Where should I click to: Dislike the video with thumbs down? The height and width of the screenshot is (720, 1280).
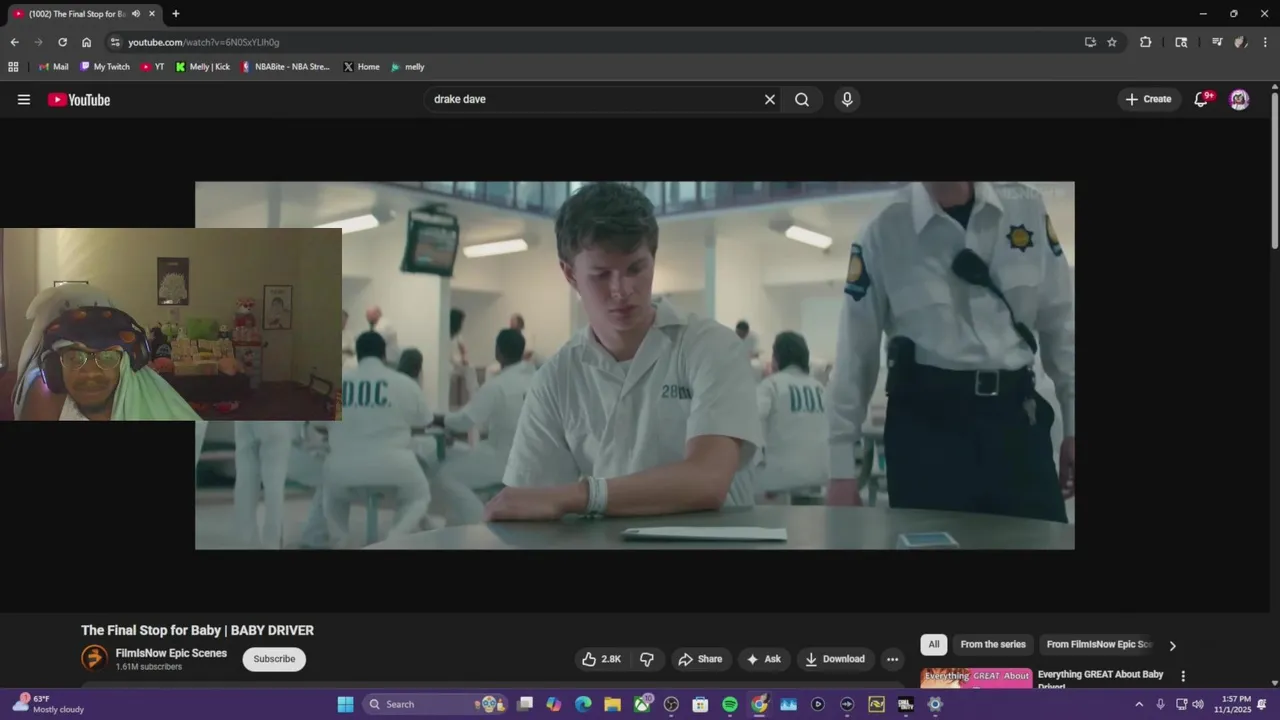(647, 659)
